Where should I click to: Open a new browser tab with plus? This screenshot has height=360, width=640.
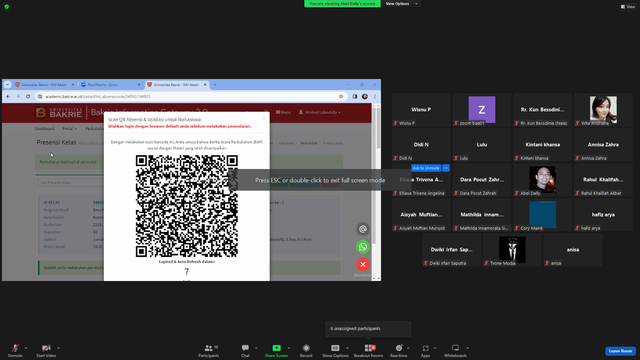coord(215,84)
